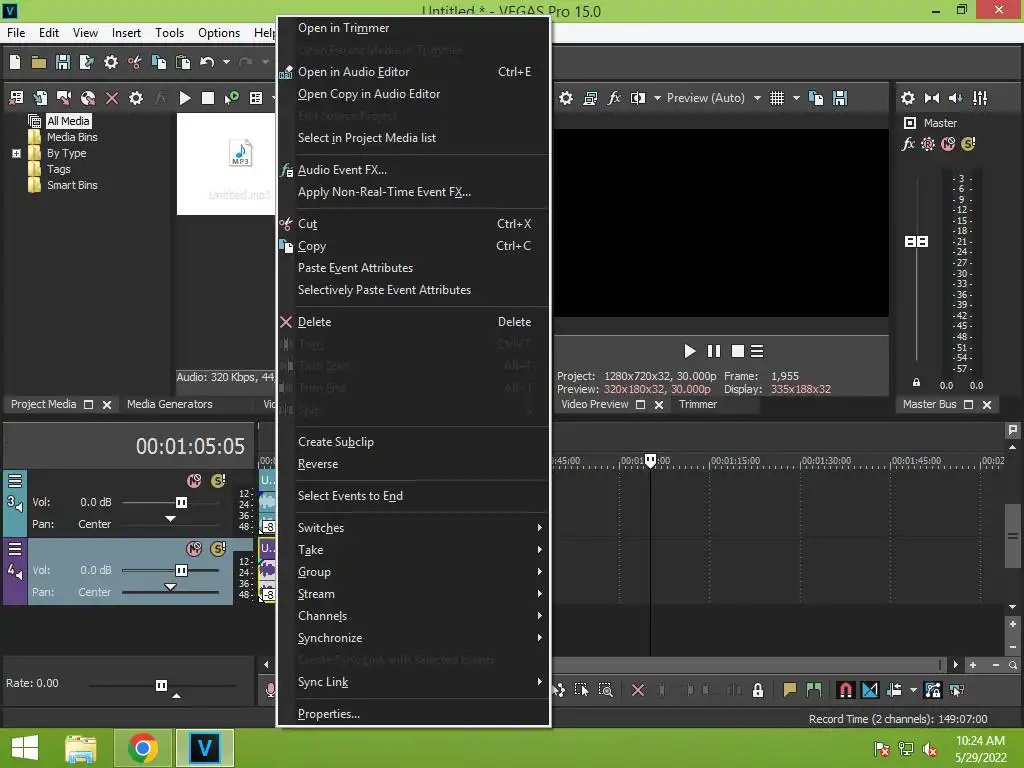
Task: Mute audio track 3
Action: point(194,481)
